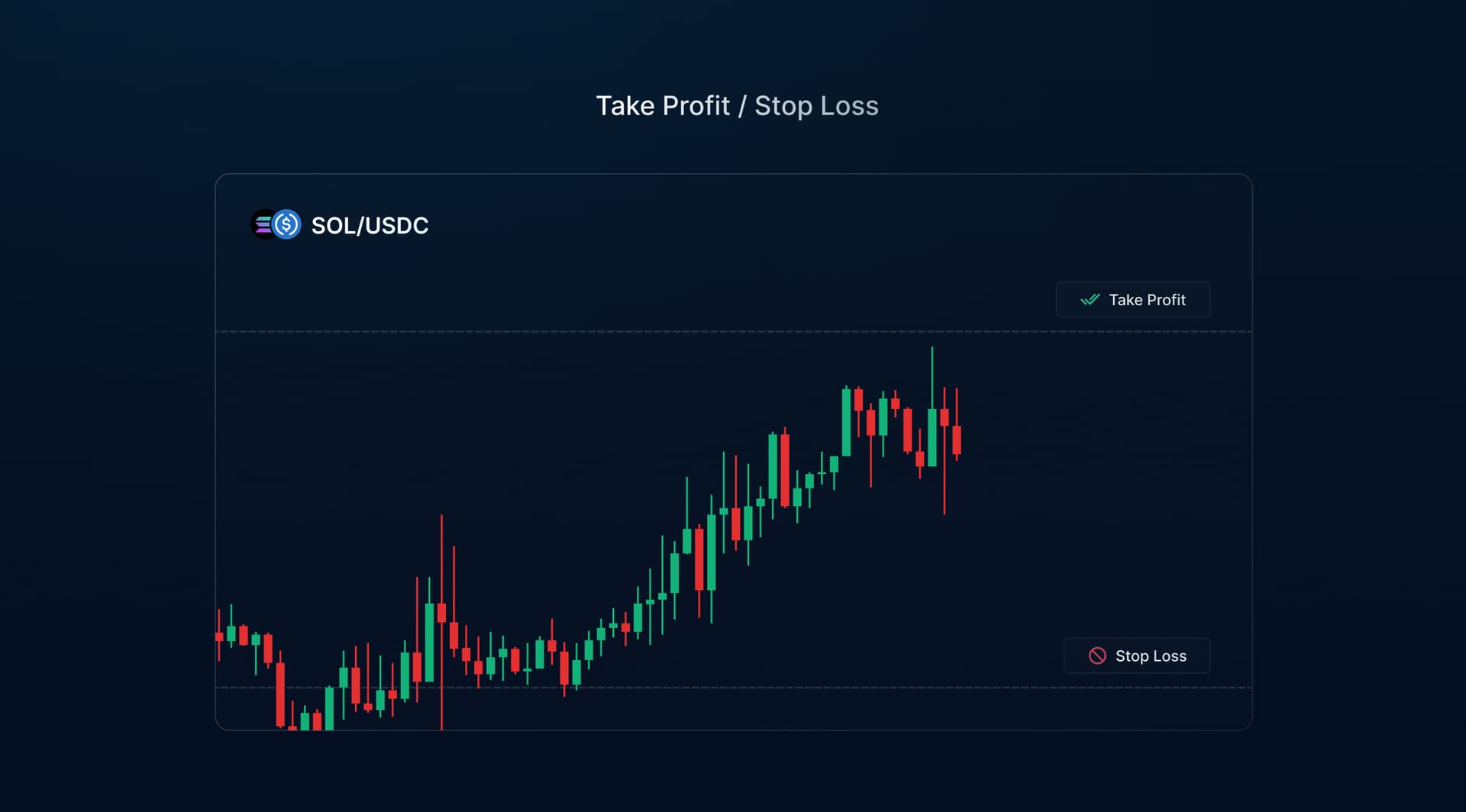Image resolution: width=1466 pixels, height=812 pixels.
Task: Click the second candle from the left
Action: [231, 633]
